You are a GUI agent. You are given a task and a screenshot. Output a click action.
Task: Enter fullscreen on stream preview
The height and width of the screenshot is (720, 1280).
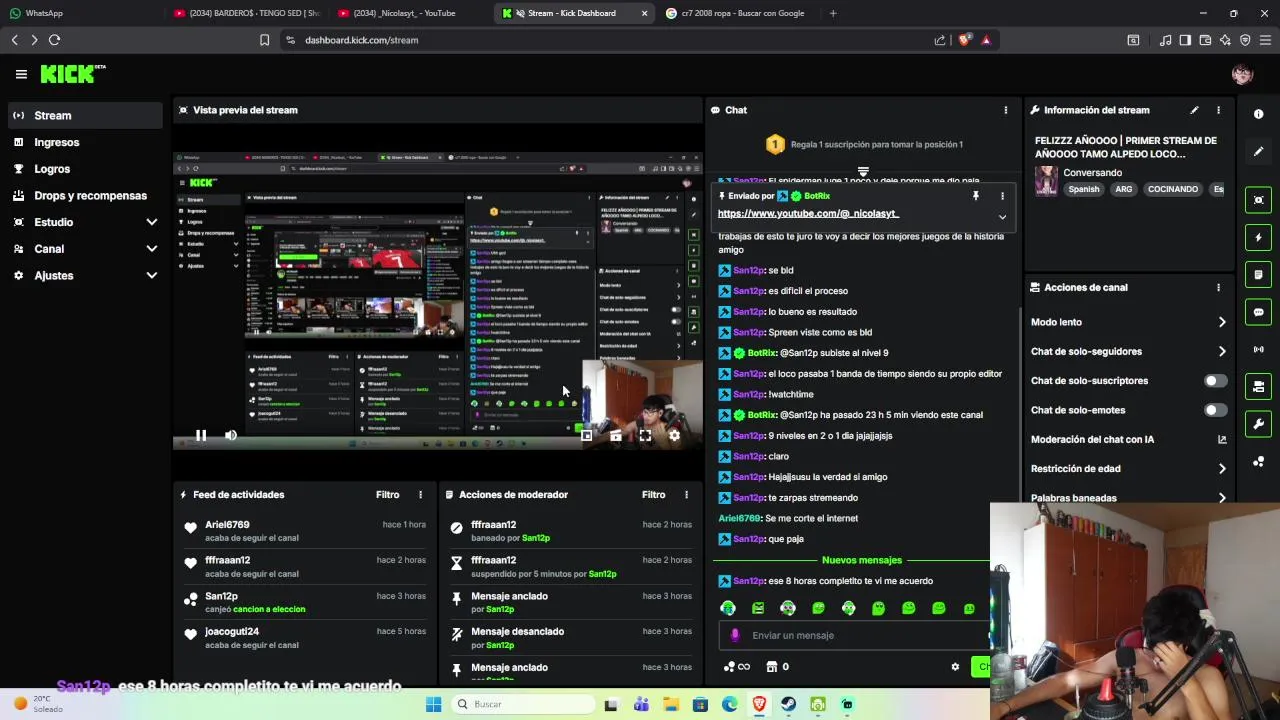tap(645, 435)
